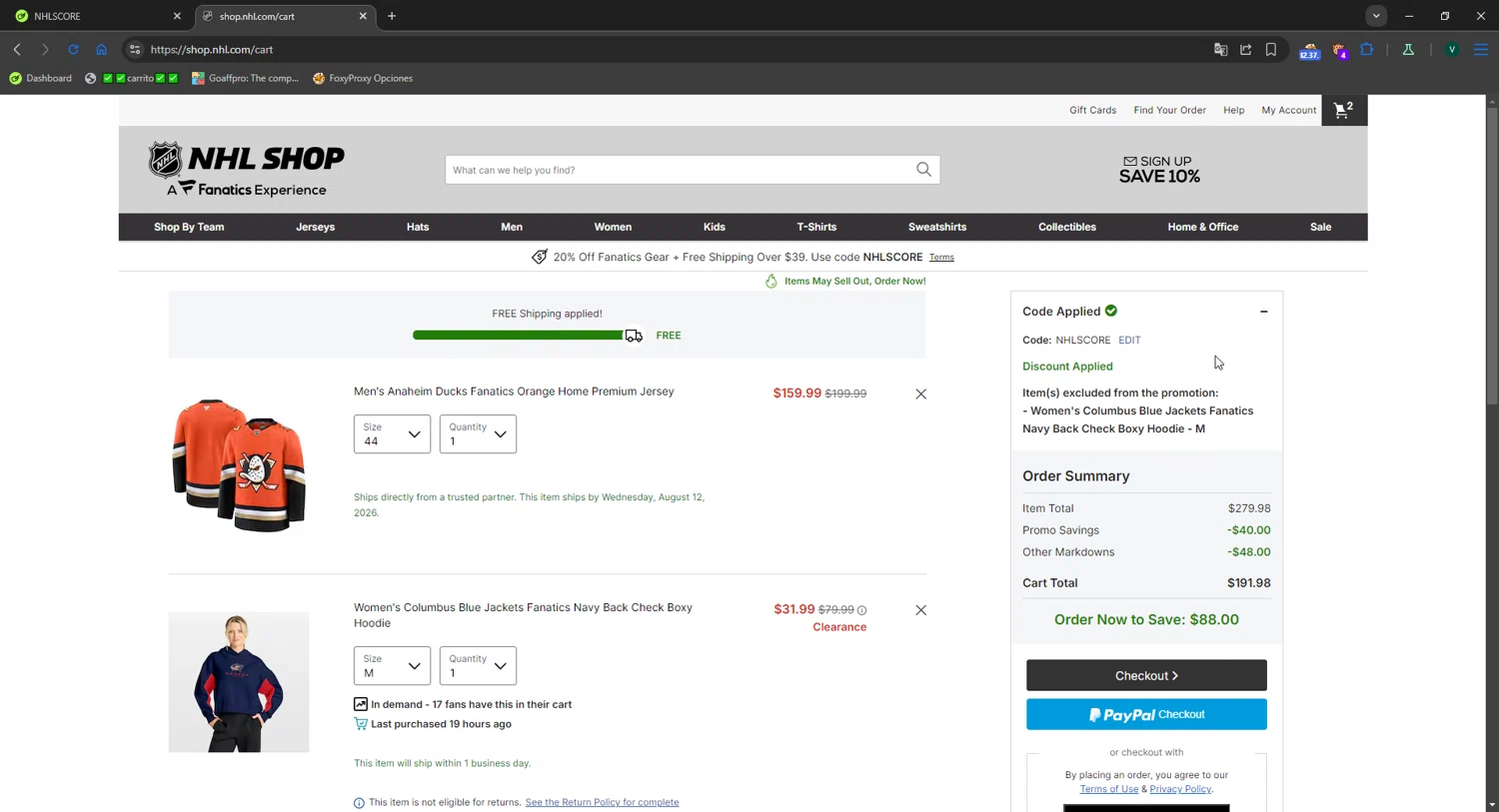Click the search magnifier icon
1499x812 pixels.
[923, 170]
